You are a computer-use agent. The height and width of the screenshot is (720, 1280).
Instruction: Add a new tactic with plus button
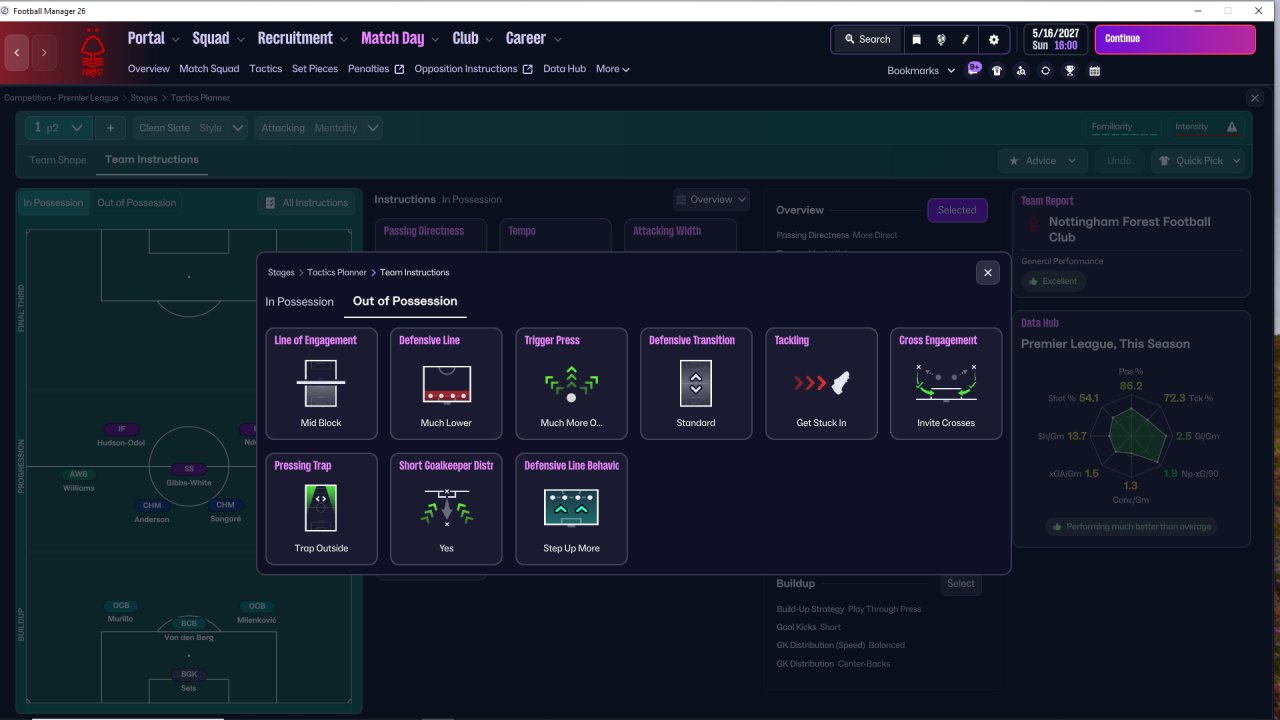click(110, 128)
